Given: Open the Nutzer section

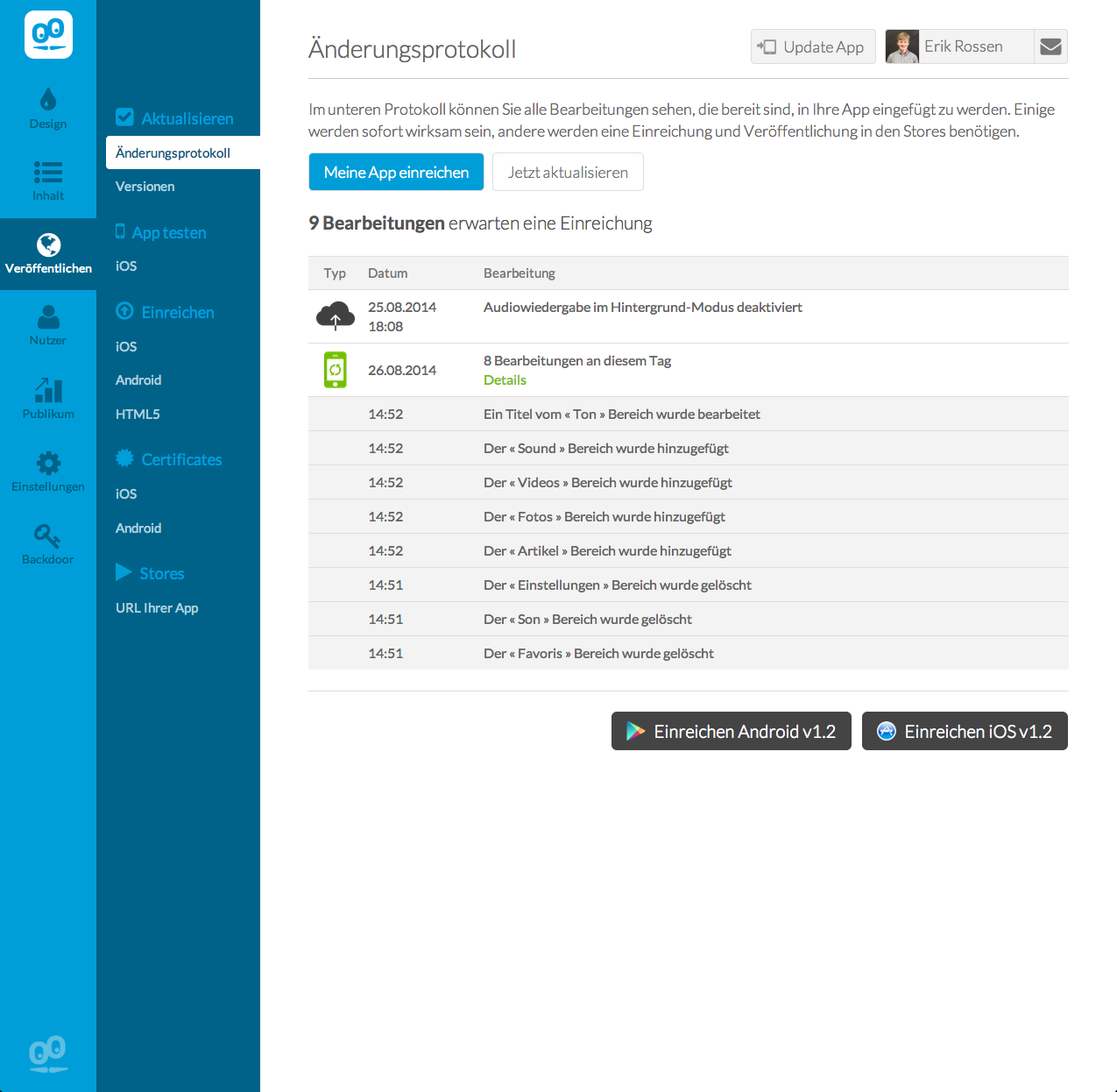Looking at the screenshot, I should coord(48,326).
